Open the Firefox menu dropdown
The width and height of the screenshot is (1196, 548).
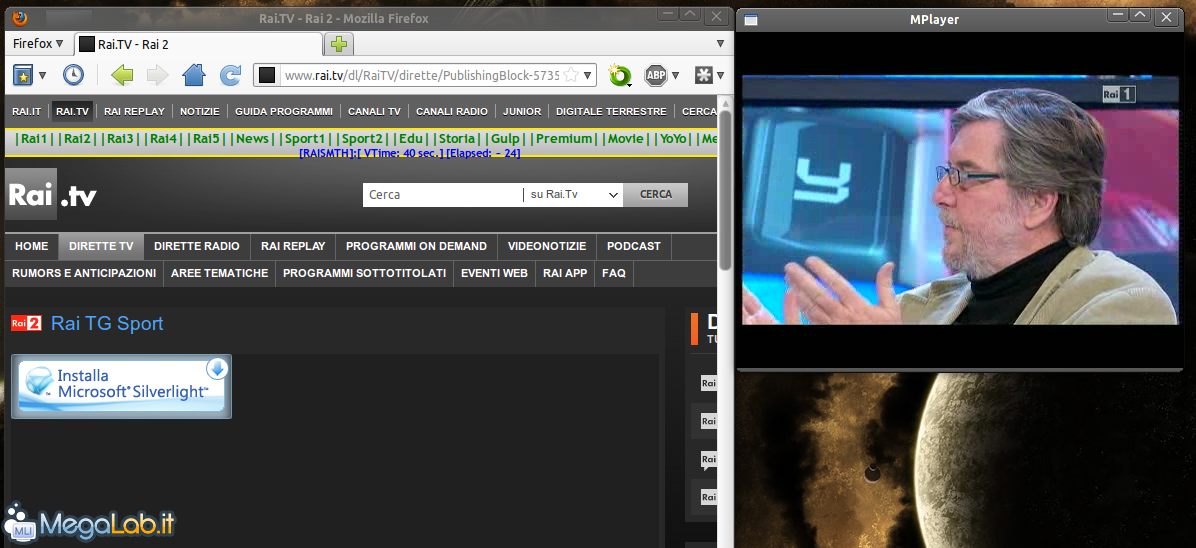pyautogui.click(x=38, y=44)
